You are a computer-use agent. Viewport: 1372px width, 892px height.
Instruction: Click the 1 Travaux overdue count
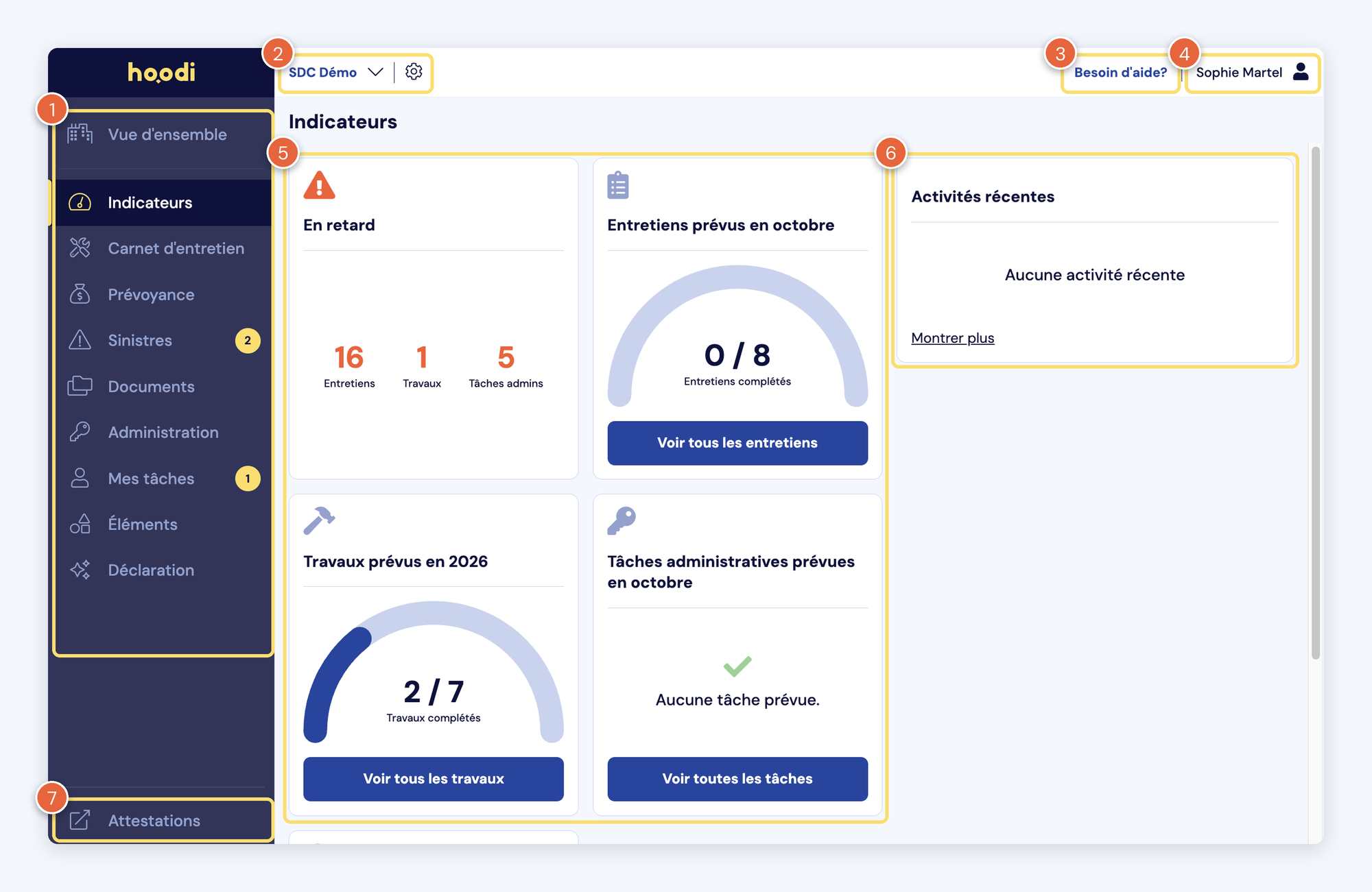tap(422, 366)
